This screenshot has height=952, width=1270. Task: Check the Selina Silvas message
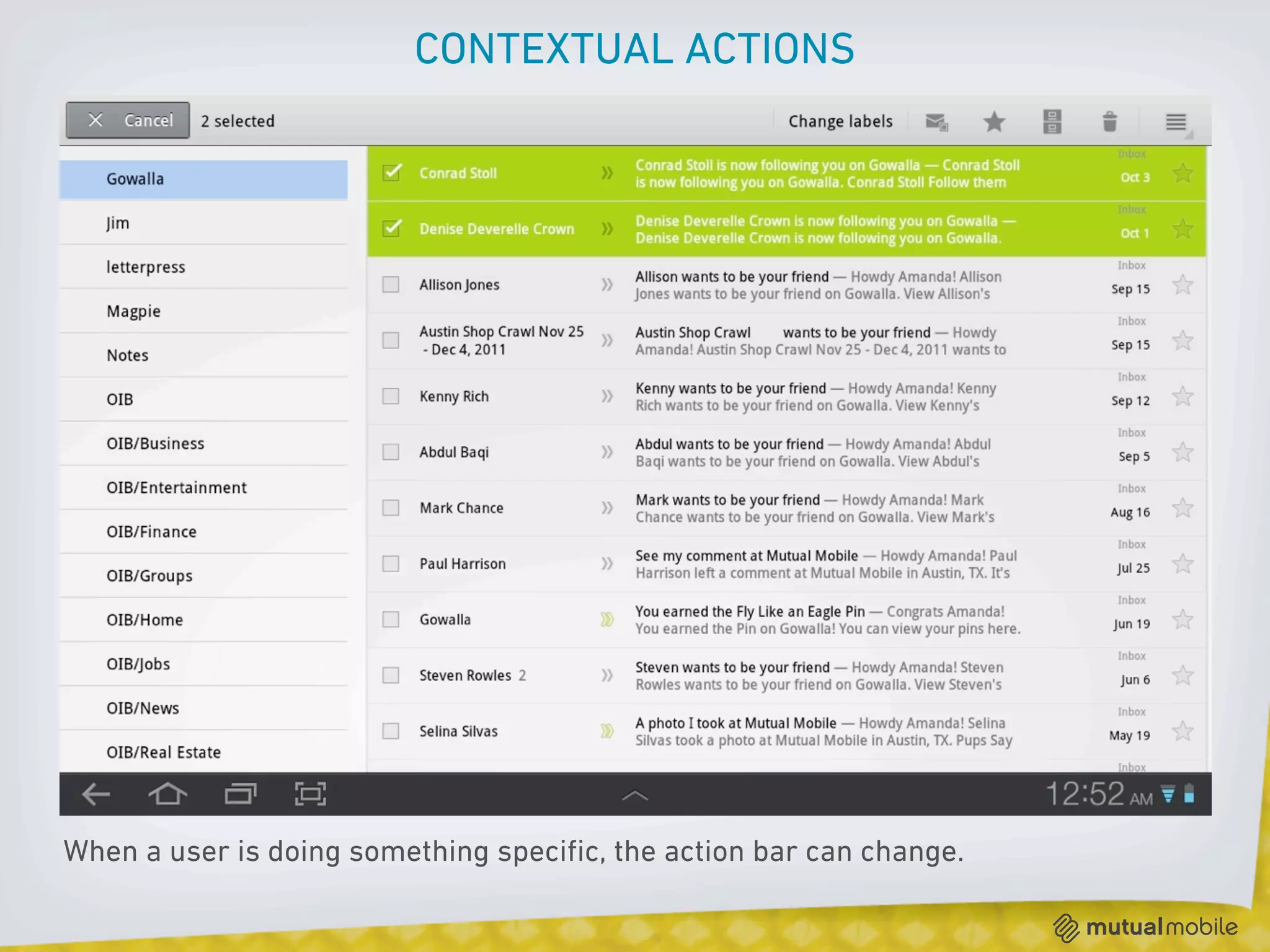(x=391, y=731)
